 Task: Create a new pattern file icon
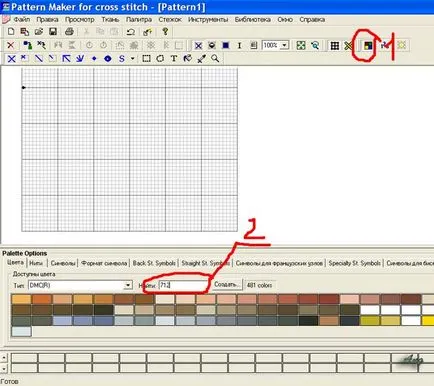click(x=11, y=32)
